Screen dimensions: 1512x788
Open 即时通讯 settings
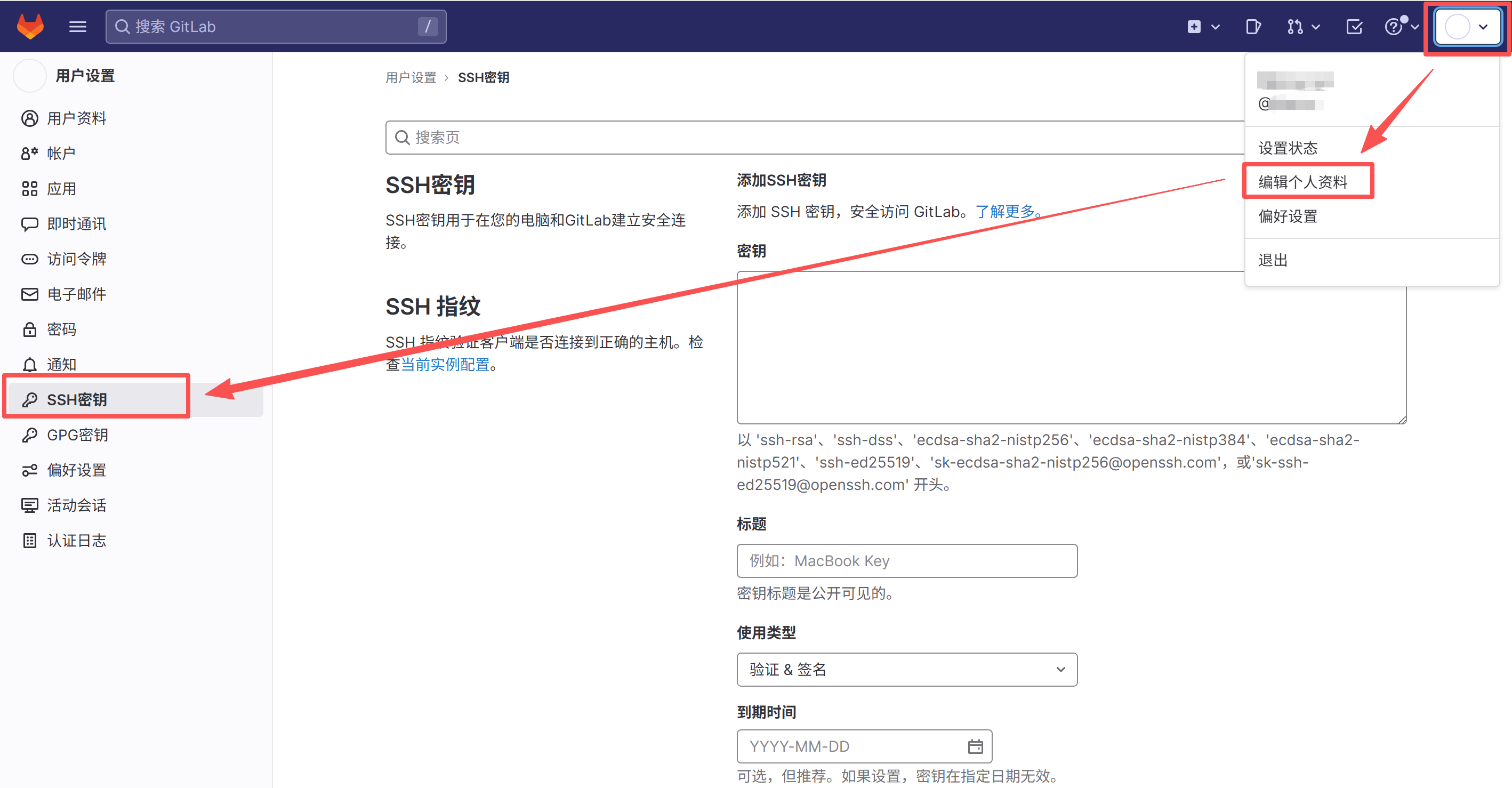pos(136,224)
